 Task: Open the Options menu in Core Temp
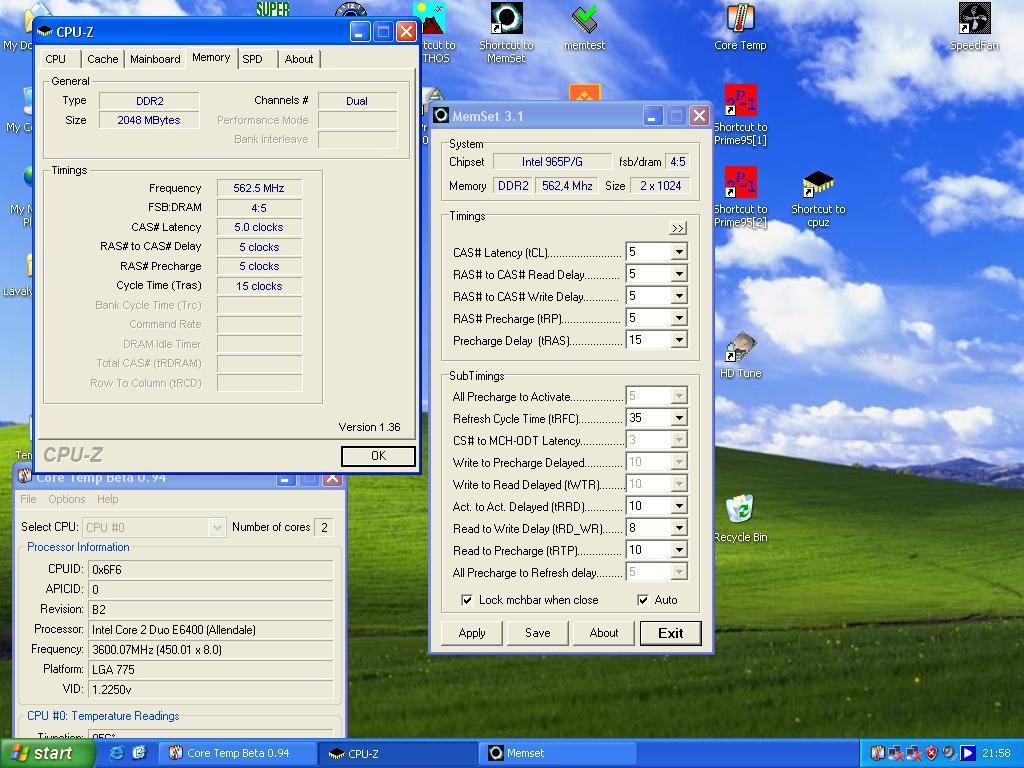coord(67,499)
